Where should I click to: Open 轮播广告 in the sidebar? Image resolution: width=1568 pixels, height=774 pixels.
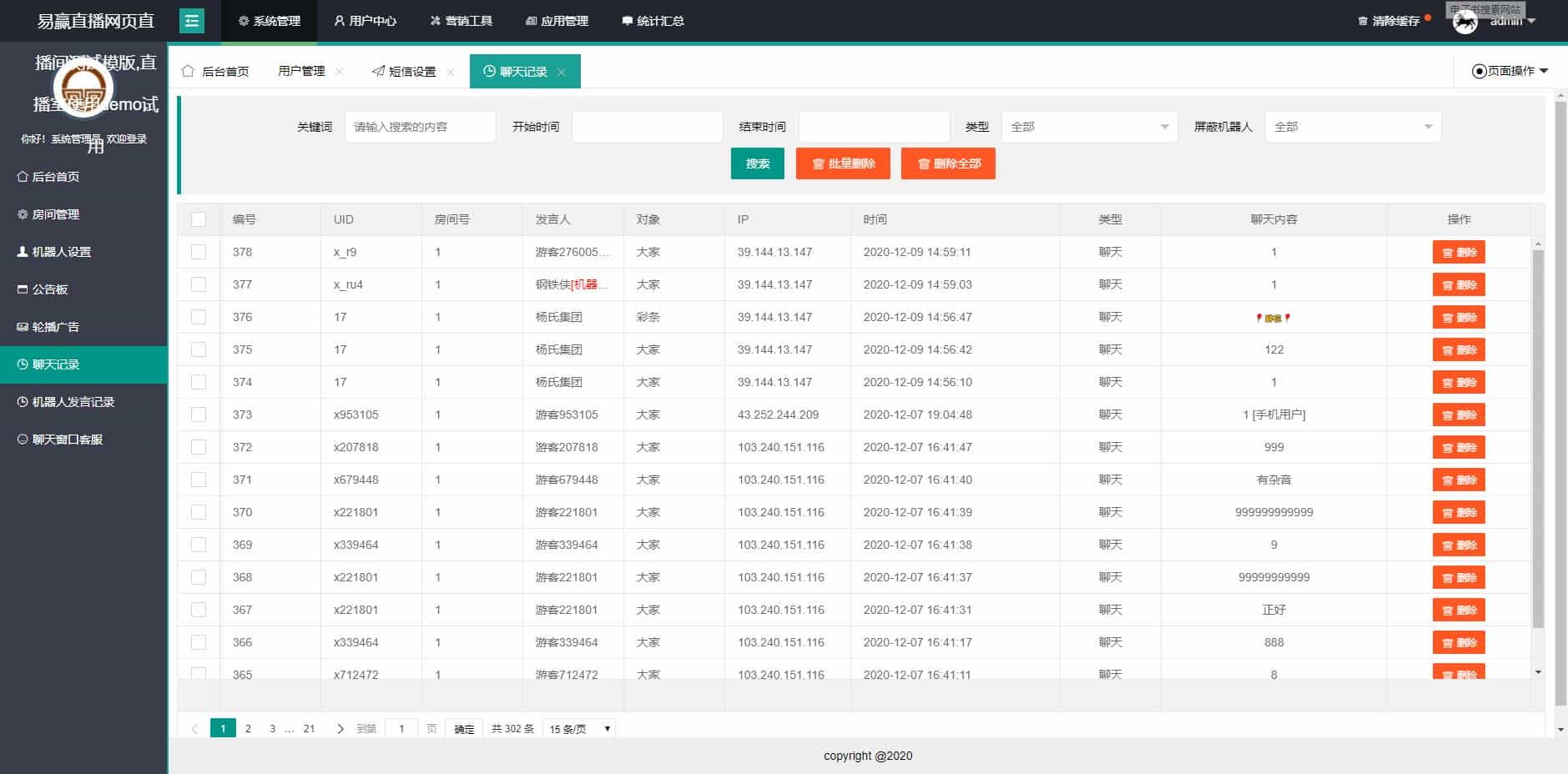coord(83,327)
